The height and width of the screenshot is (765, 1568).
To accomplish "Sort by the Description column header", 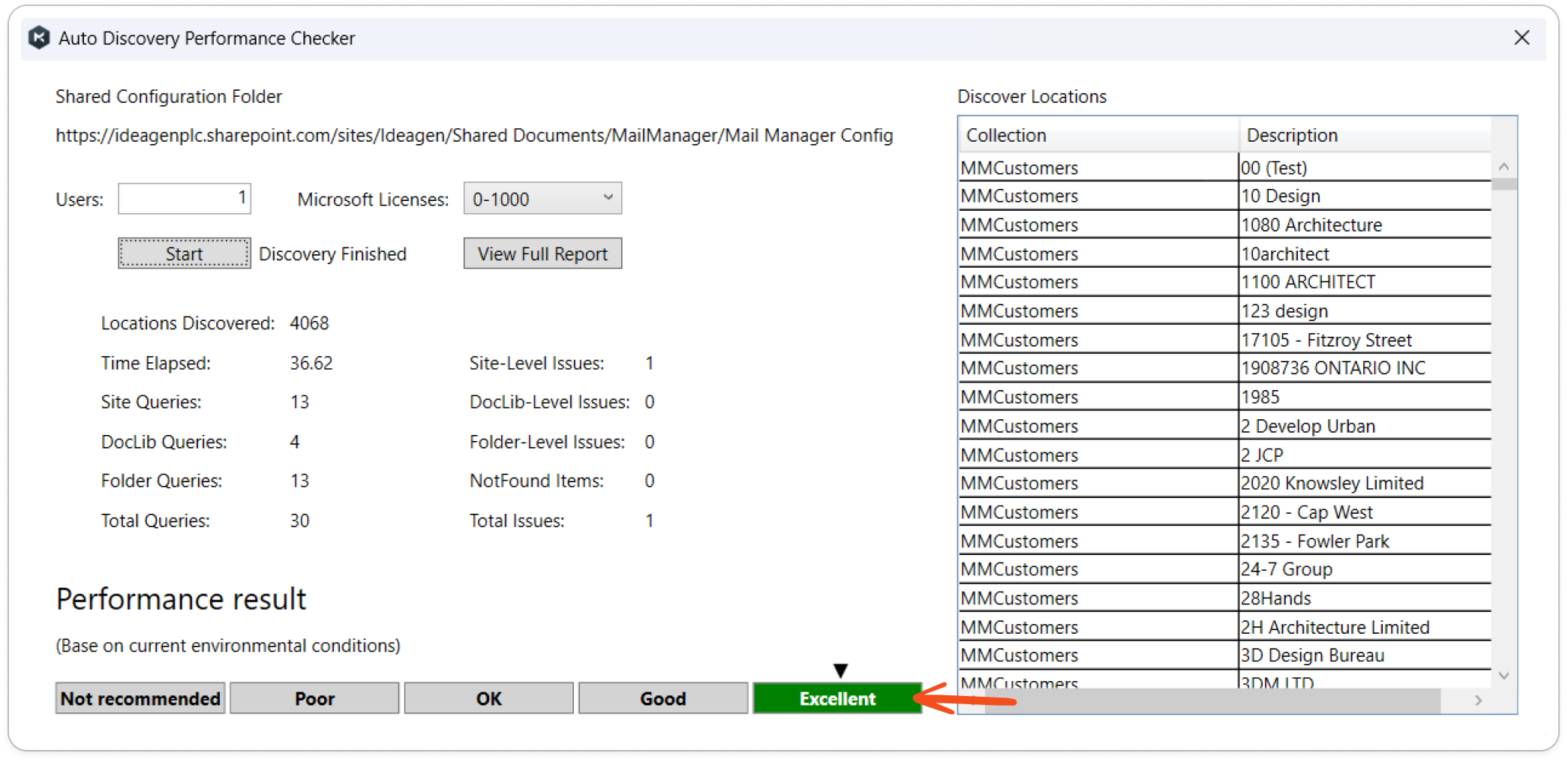I will (x=1365, y=136).
